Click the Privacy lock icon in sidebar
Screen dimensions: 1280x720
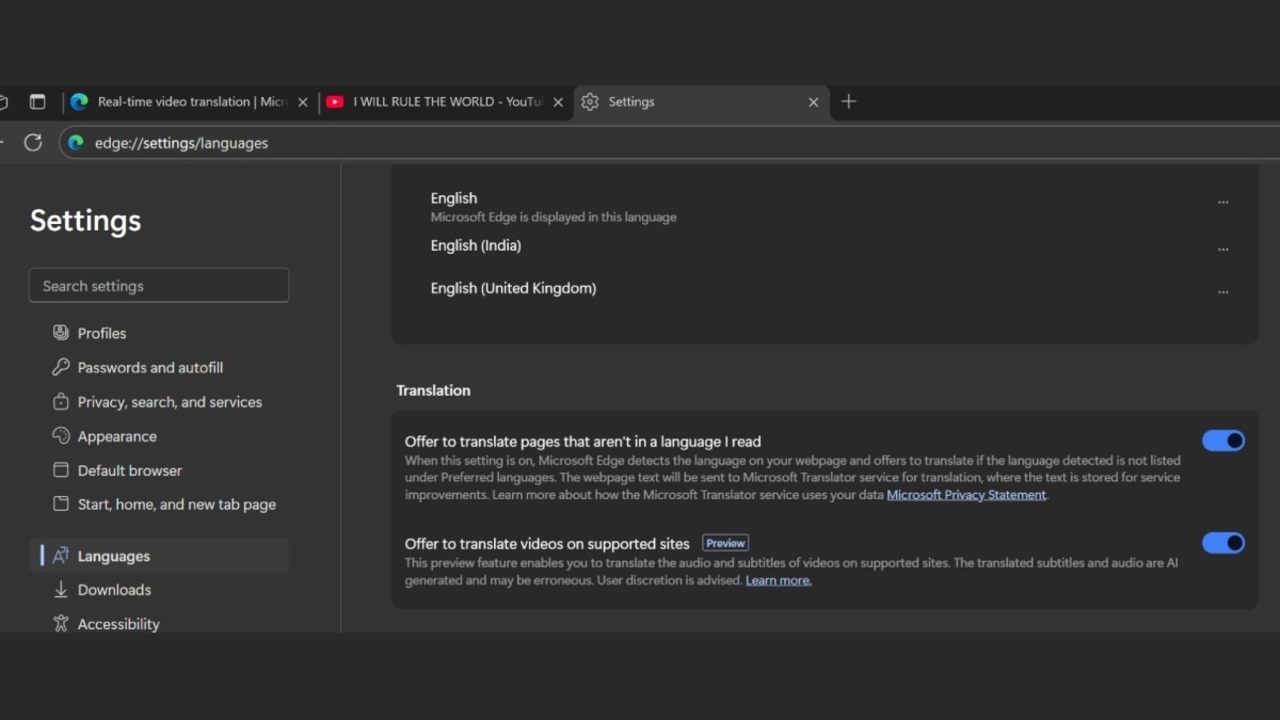(61, 402)
